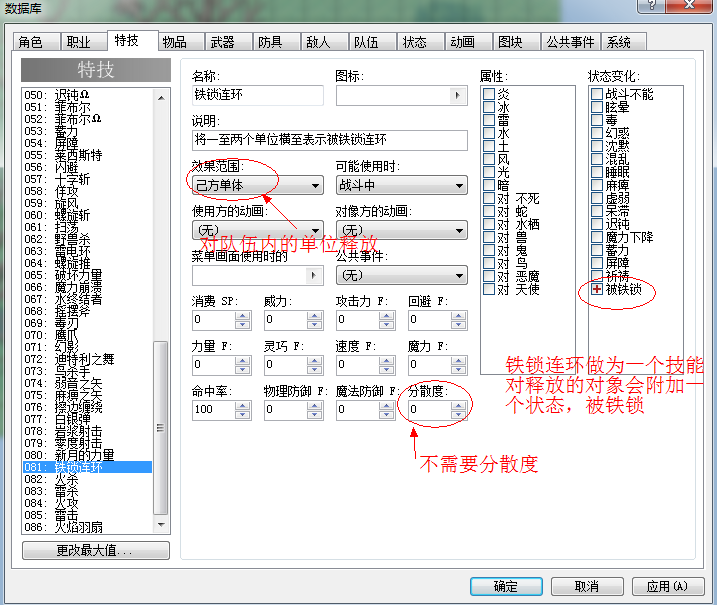Click the skill list scroll-down arrow
Viewport: 717px width, 605px height.
click(x=161, y=525)
